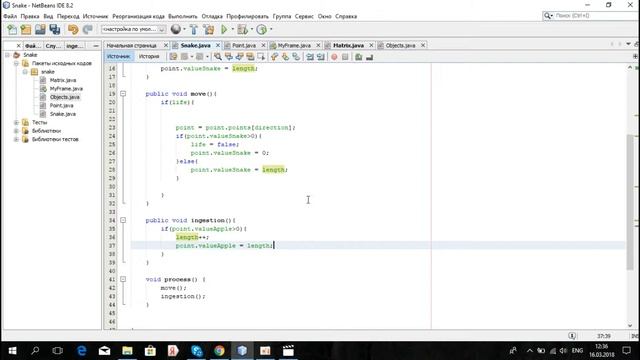Open the Profile Project dropdown arrow
640x360 pixels.
(271, 29)
